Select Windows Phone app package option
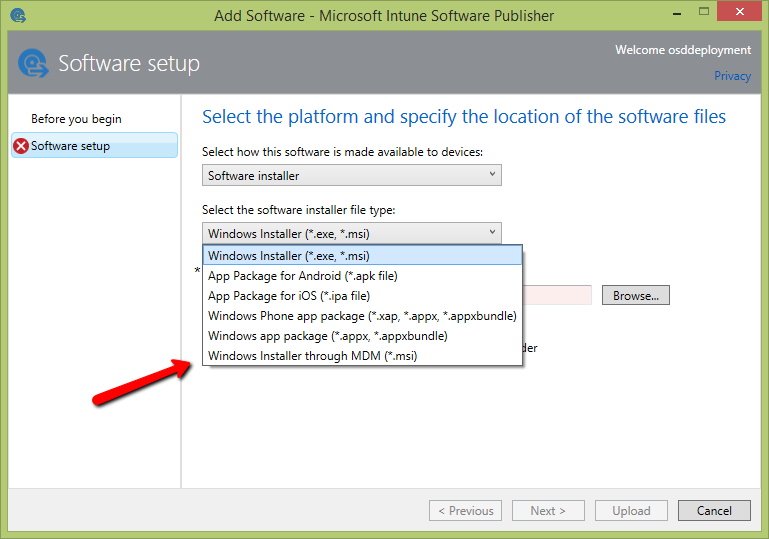The width and height of the screenshot is (769, 539). (362, 315)
